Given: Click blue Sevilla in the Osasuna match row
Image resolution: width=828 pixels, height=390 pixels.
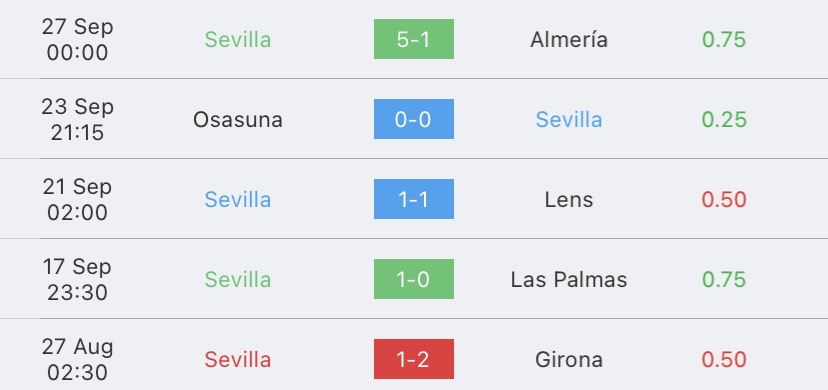Looking at the screenshot, I should pos(569,120).
